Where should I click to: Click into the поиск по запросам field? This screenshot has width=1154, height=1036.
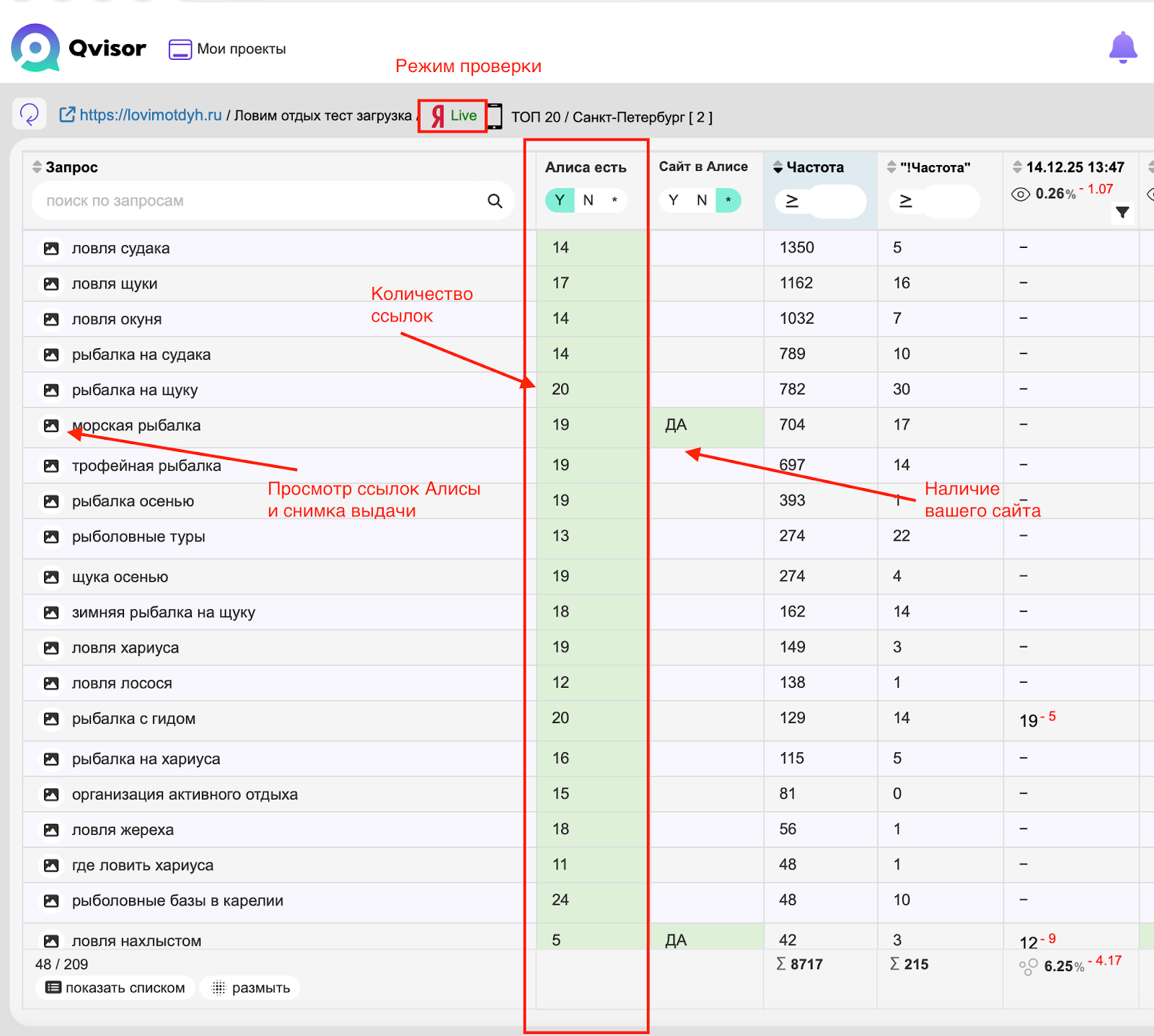pyautogui.click(x=260, y=201)
